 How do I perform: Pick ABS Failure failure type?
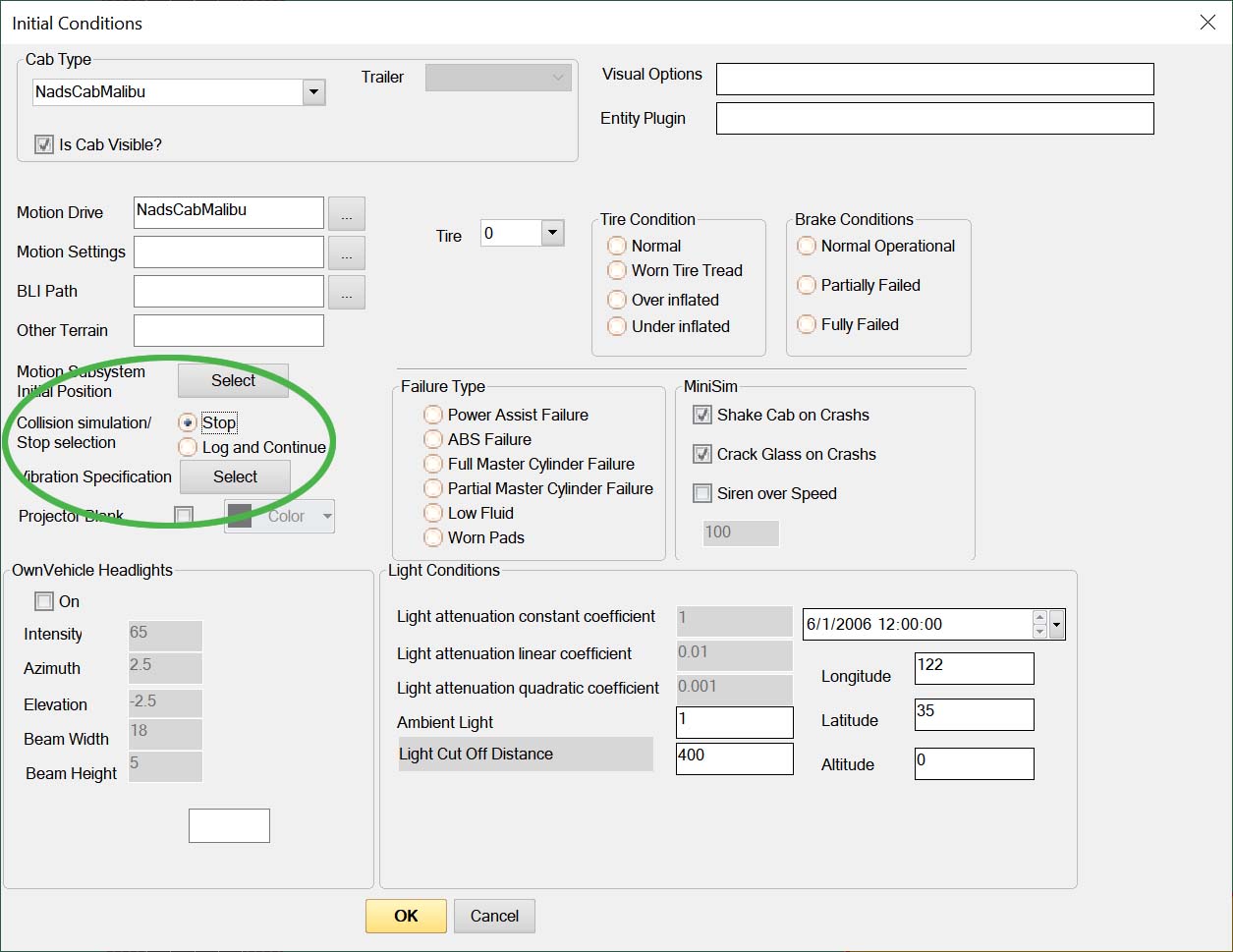pos(433,439)
